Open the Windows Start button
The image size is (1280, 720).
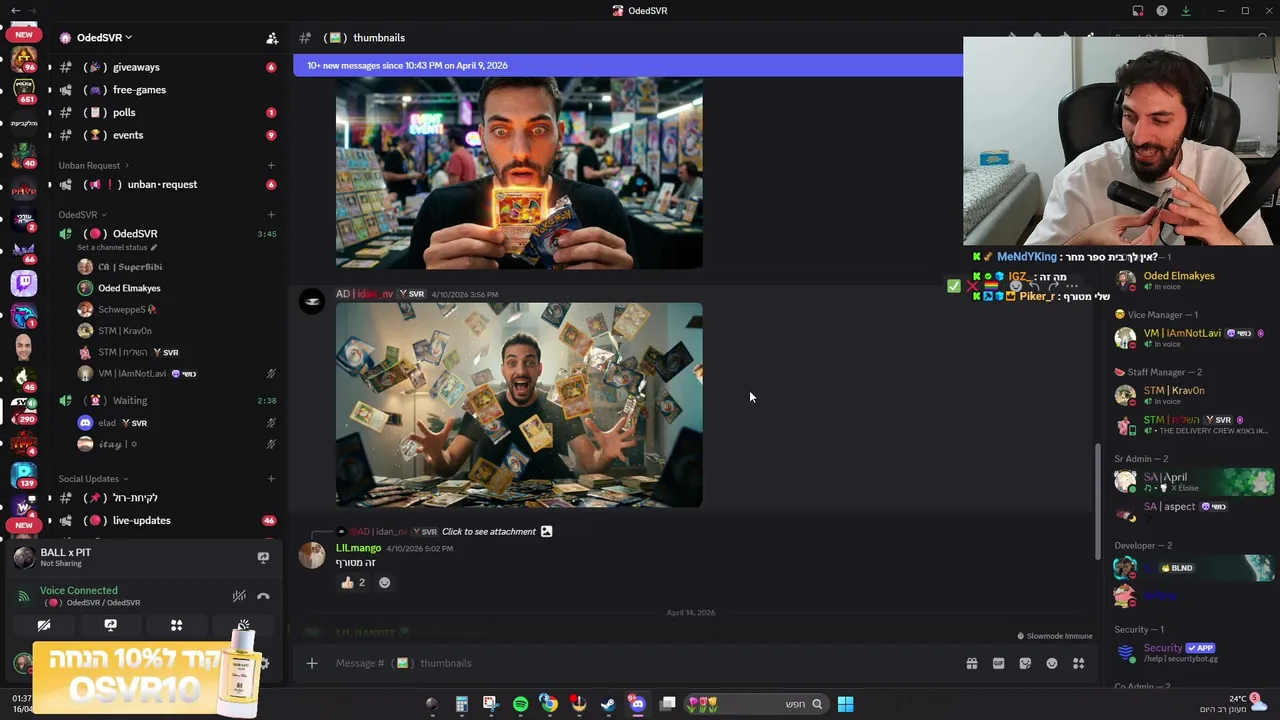point(845,704)
